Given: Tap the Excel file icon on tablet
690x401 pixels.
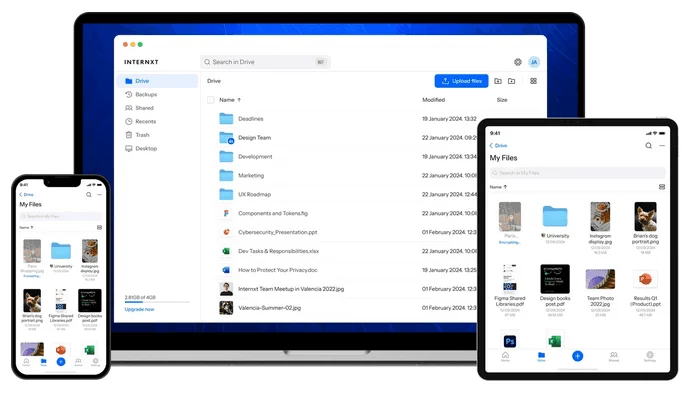Looking at the screenshot, I should tap(555, 341).
